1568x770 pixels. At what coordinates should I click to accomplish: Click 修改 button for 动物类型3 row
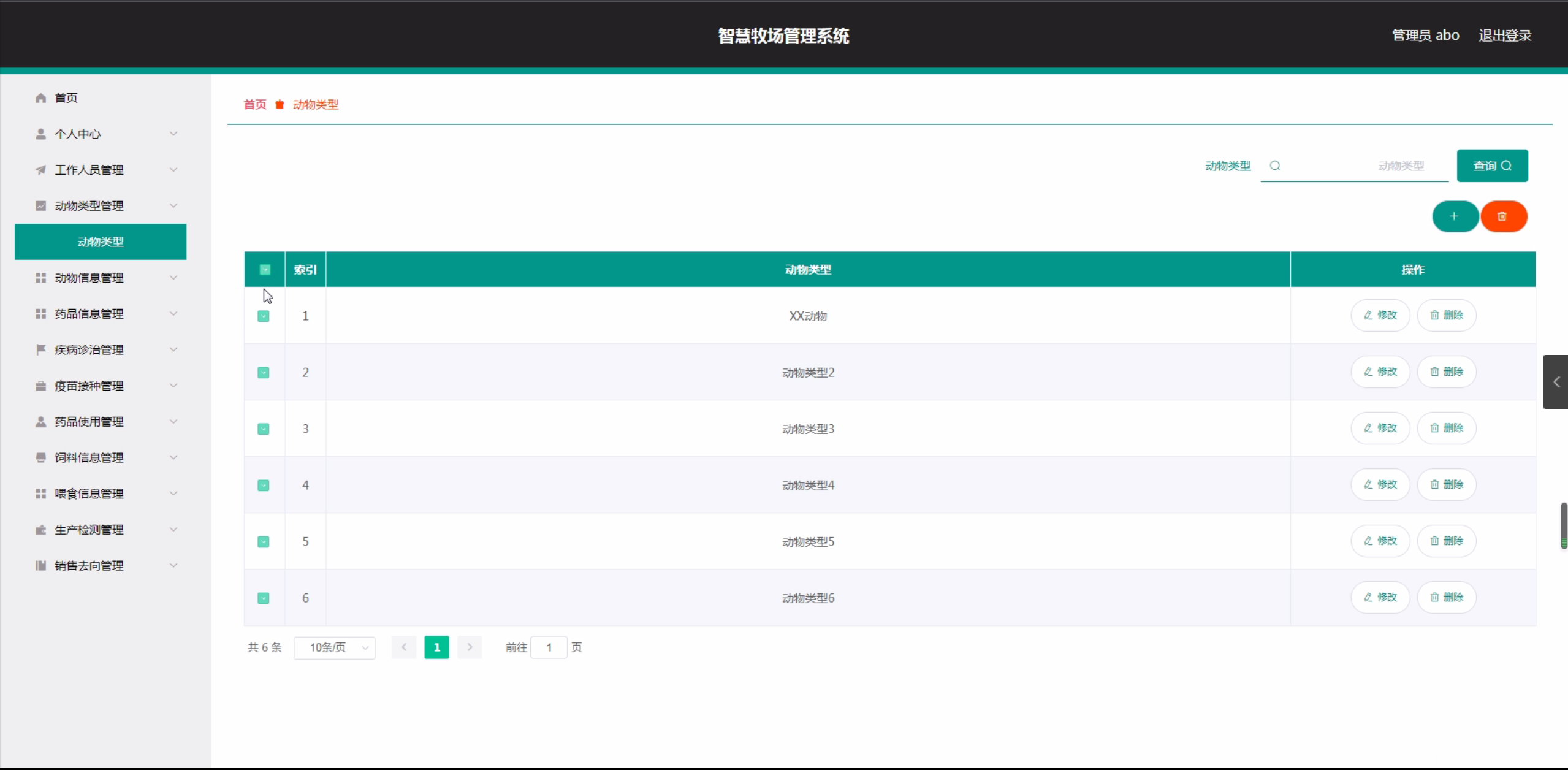pos(1380,428)
